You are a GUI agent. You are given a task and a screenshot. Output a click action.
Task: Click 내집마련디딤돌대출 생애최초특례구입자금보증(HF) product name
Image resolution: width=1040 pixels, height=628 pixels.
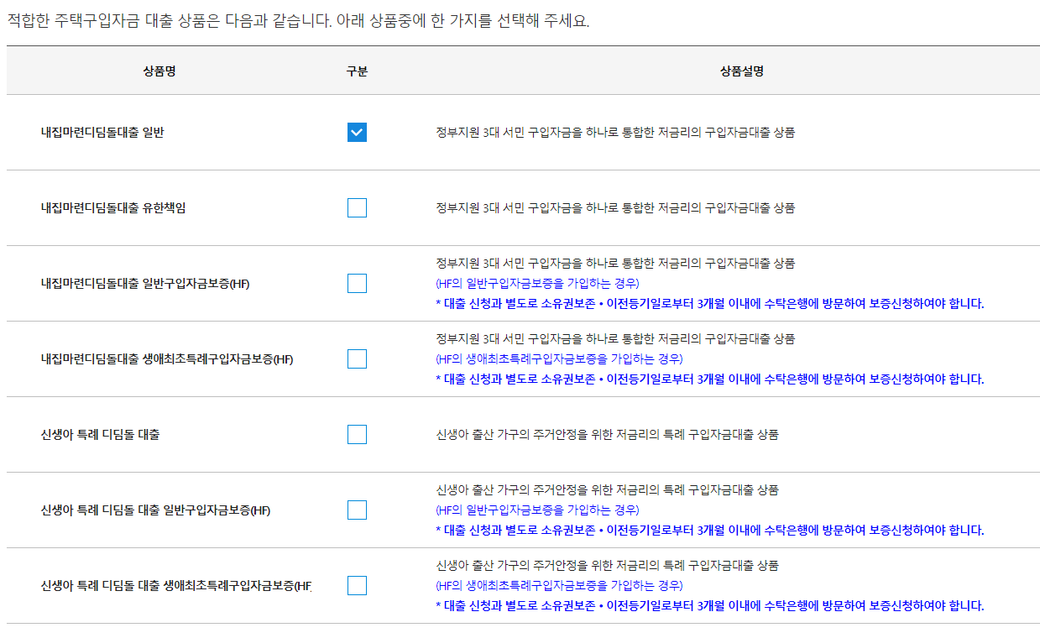click(167, 359)
